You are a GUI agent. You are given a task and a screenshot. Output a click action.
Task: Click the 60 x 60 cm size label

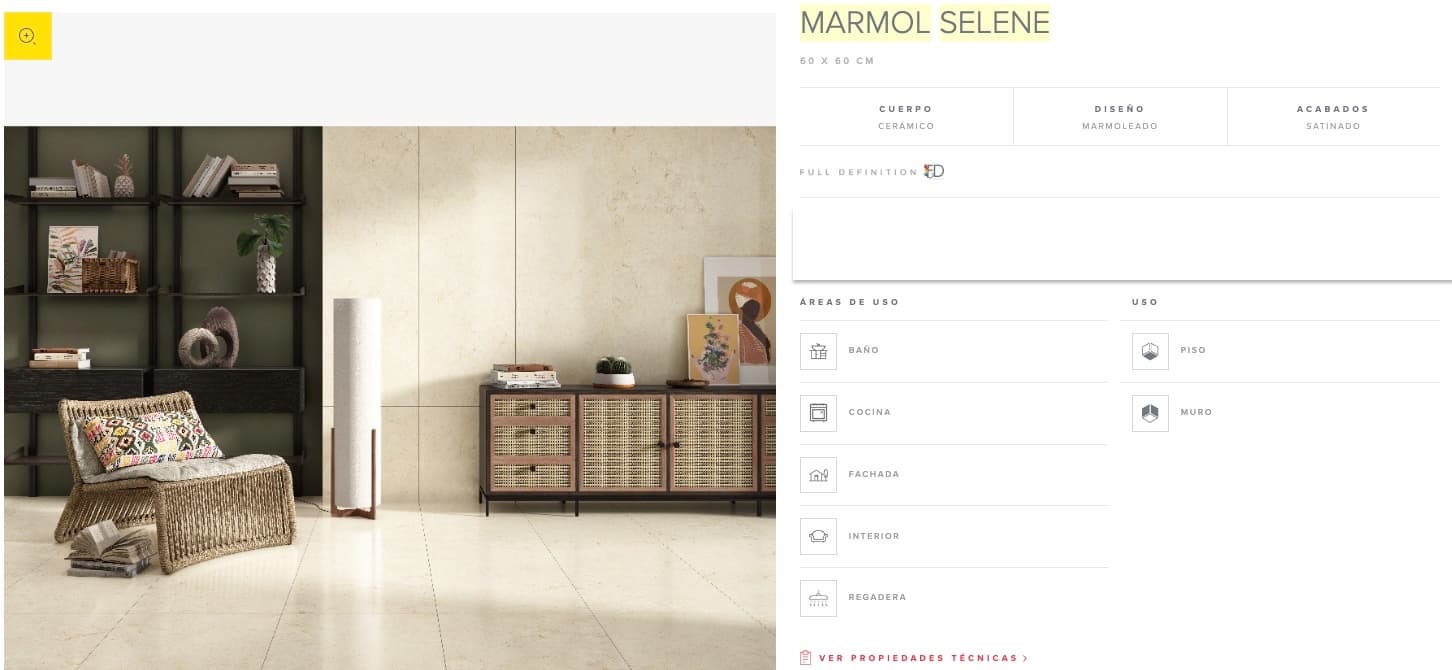click(x=837, y=61)
